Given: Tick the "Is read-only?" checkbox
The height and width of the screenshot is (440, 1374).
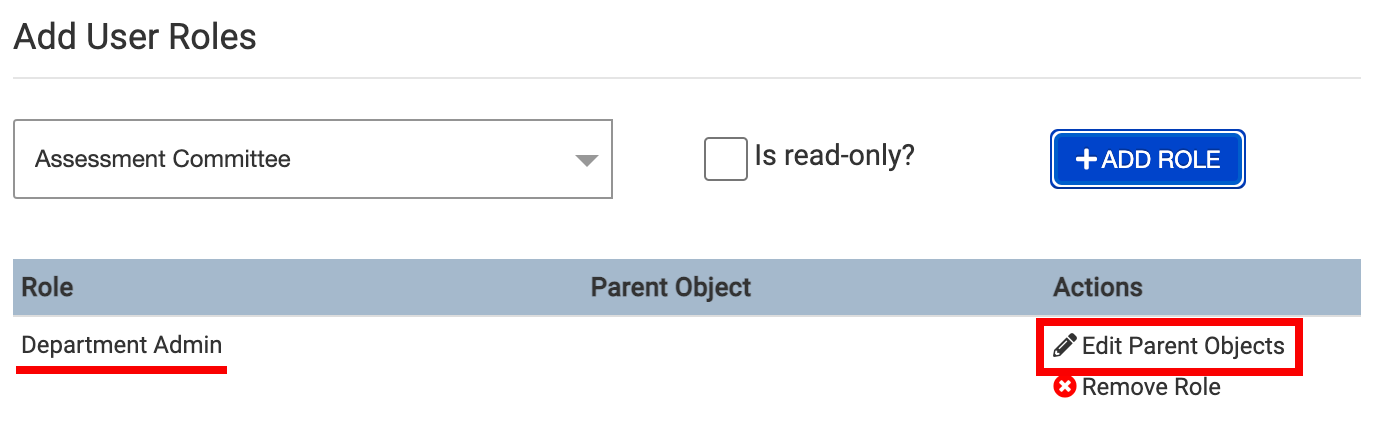Looking at the screenshot, I should 725,159.
